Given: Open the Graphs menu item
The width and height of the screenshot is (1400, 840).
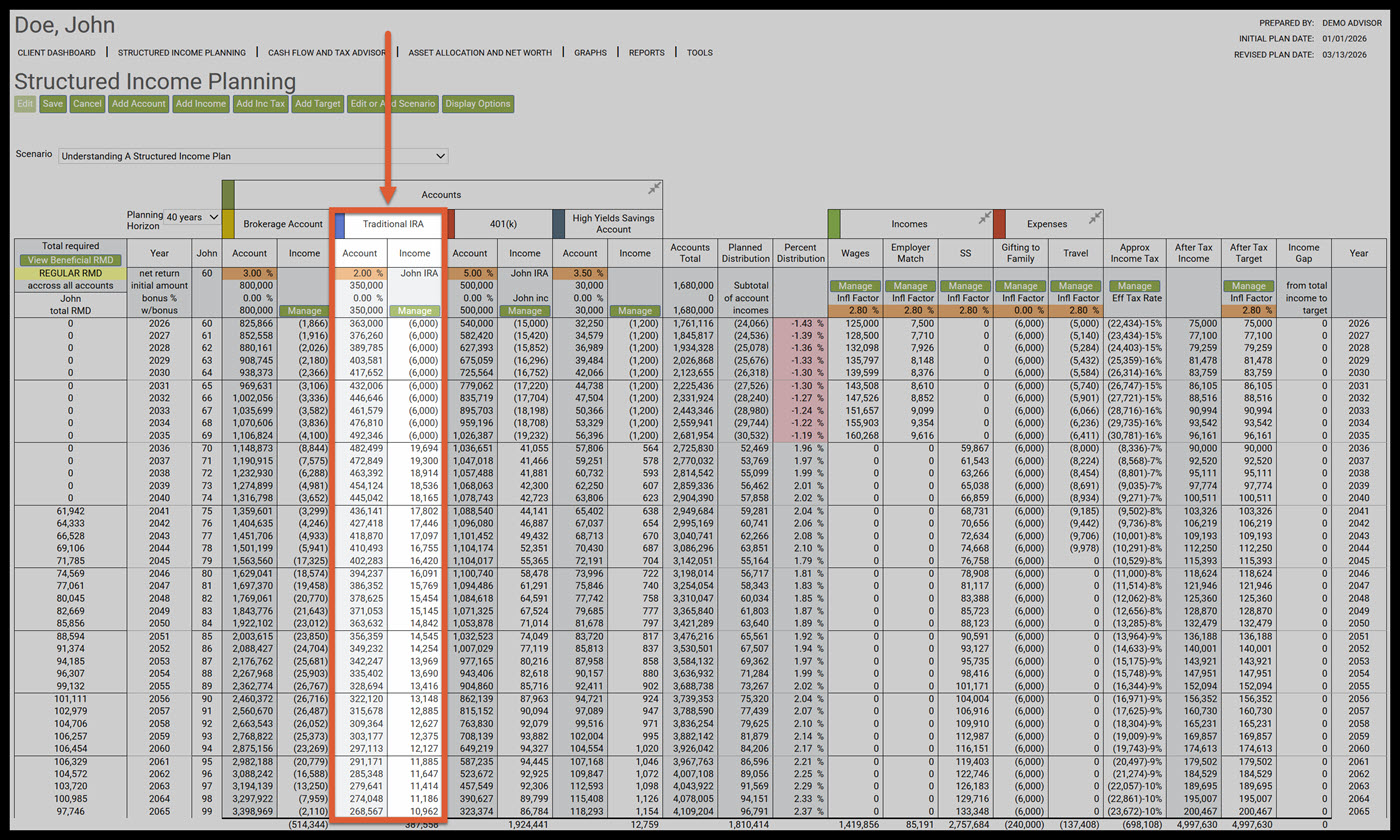Looking at the screenshot, I should 590,52.
